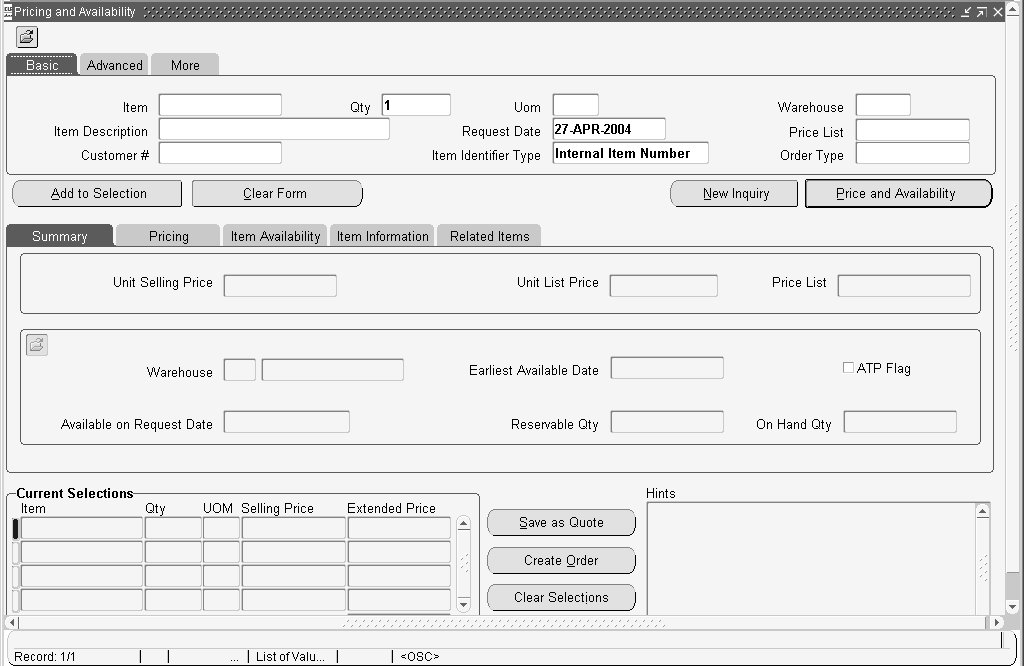Click the Item Identifier Type field
The height and width of the screenshot is (666, 1024).
[x=630, y=153]
